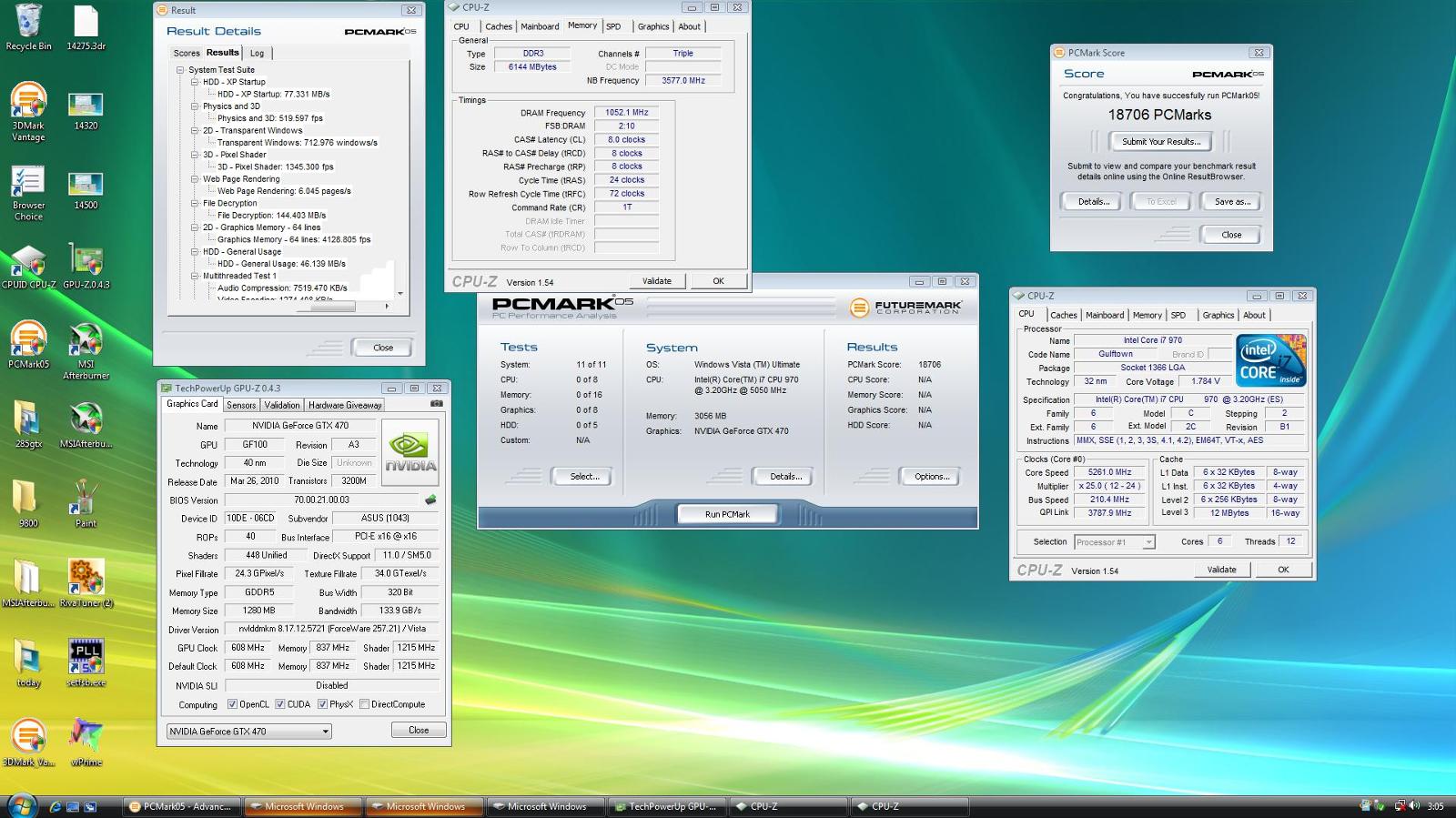1456x818 pixels.
Task: Click Validate in CPU-Z processor window
Action: click(x=1221, y=570)
